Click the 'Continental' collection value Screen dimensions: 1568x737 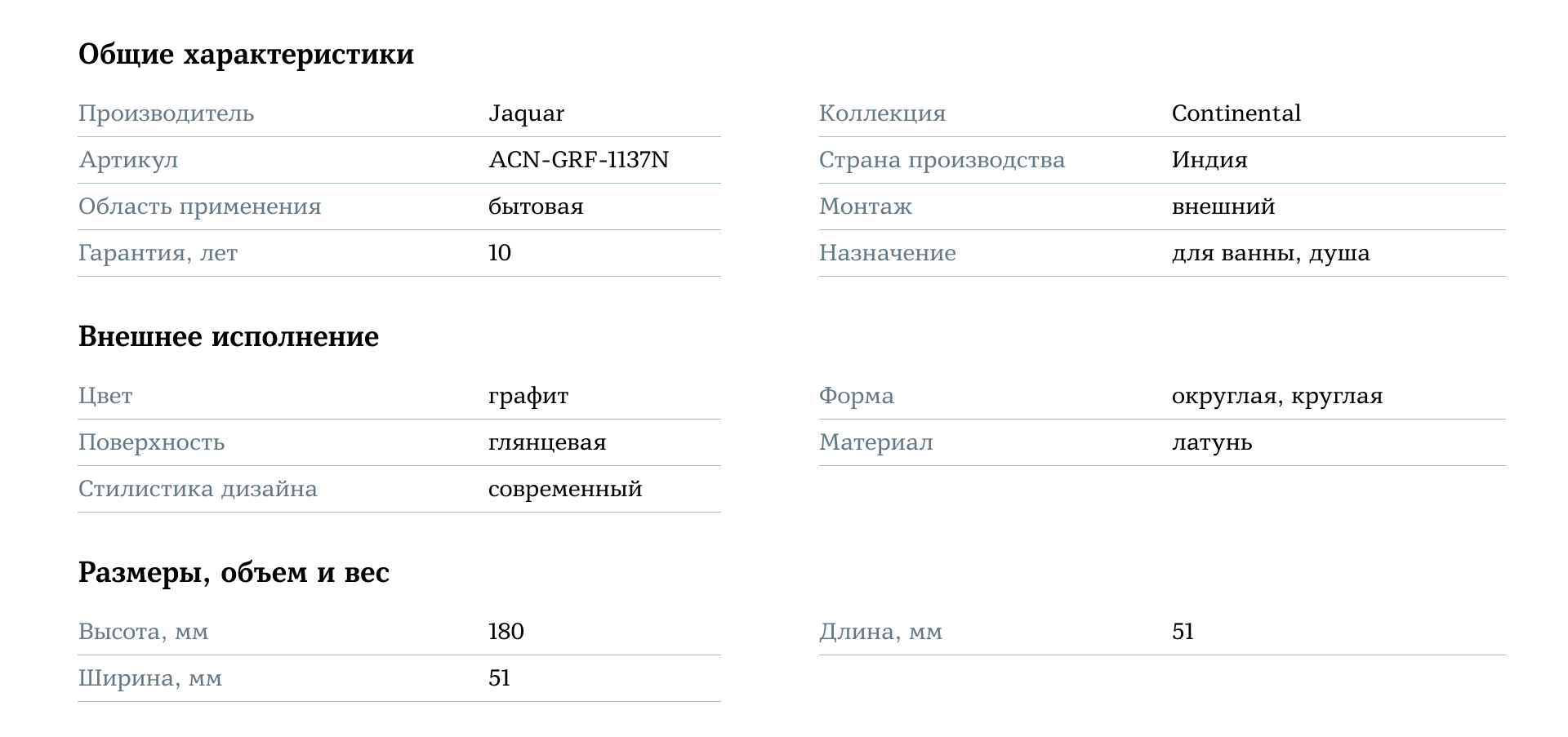1236,113
